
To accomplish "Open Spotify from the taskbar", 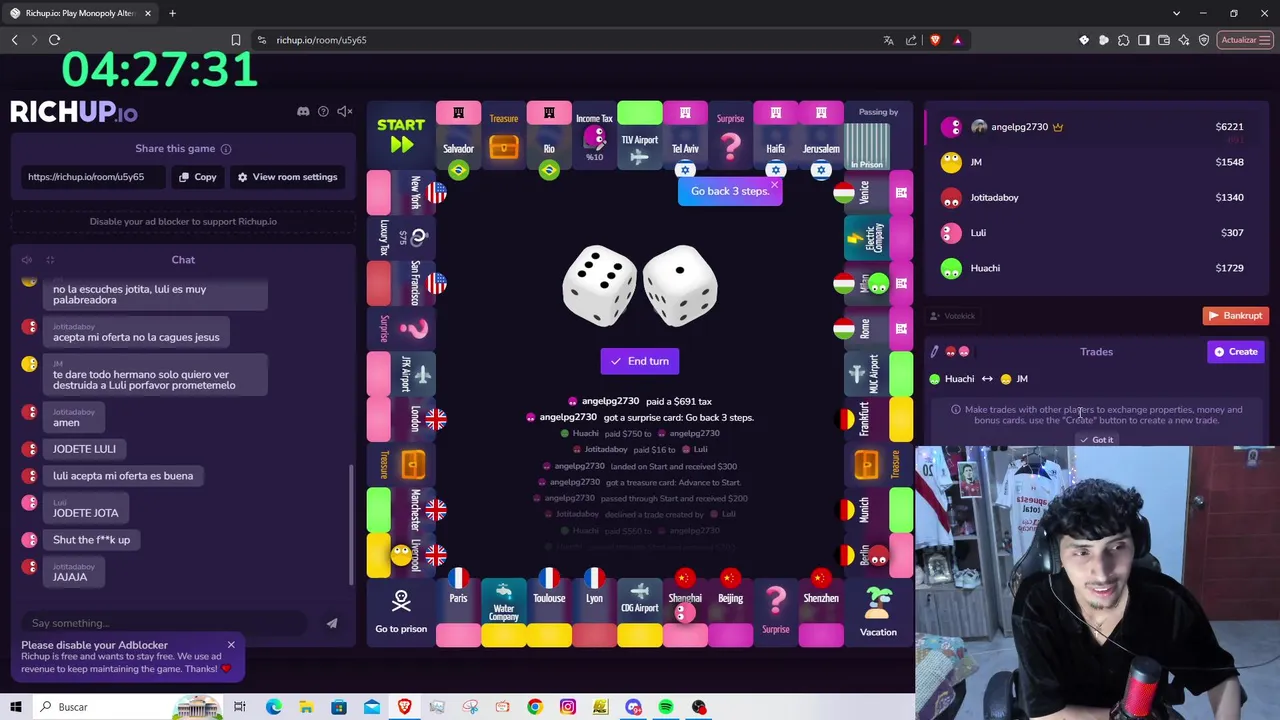I will tap(666, 707).
